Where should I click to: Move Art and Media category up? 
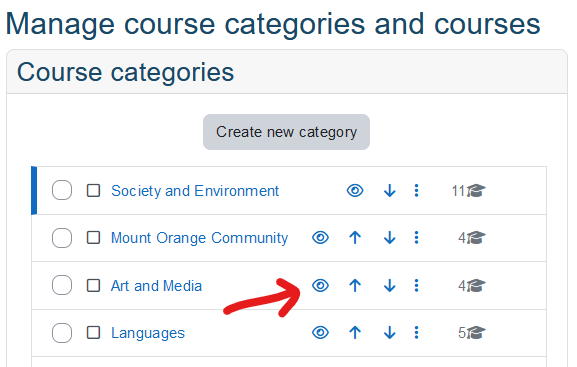point(355,285)
